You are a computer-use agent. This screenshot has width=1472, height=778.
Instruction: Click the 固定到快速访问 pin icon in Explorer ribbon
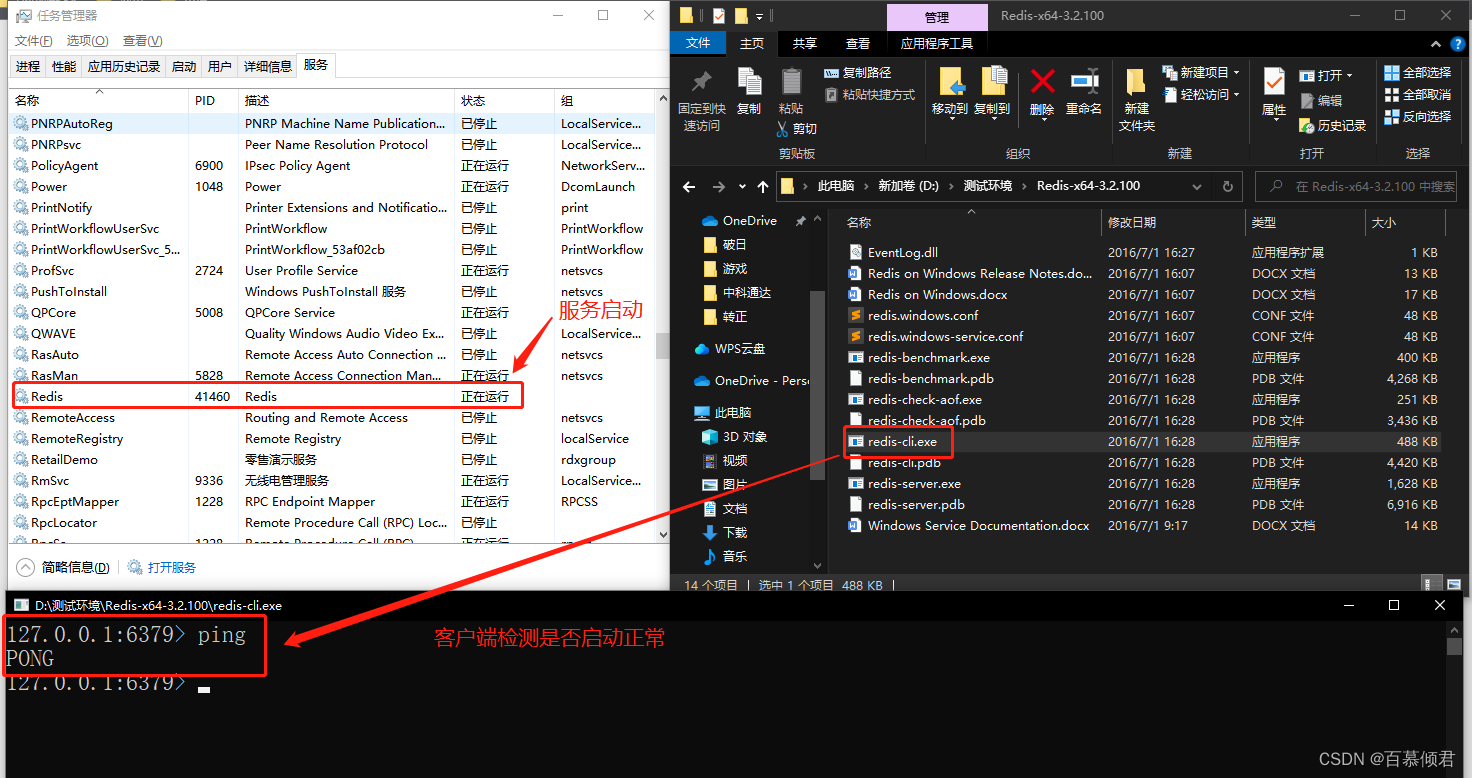click(702, 81)
